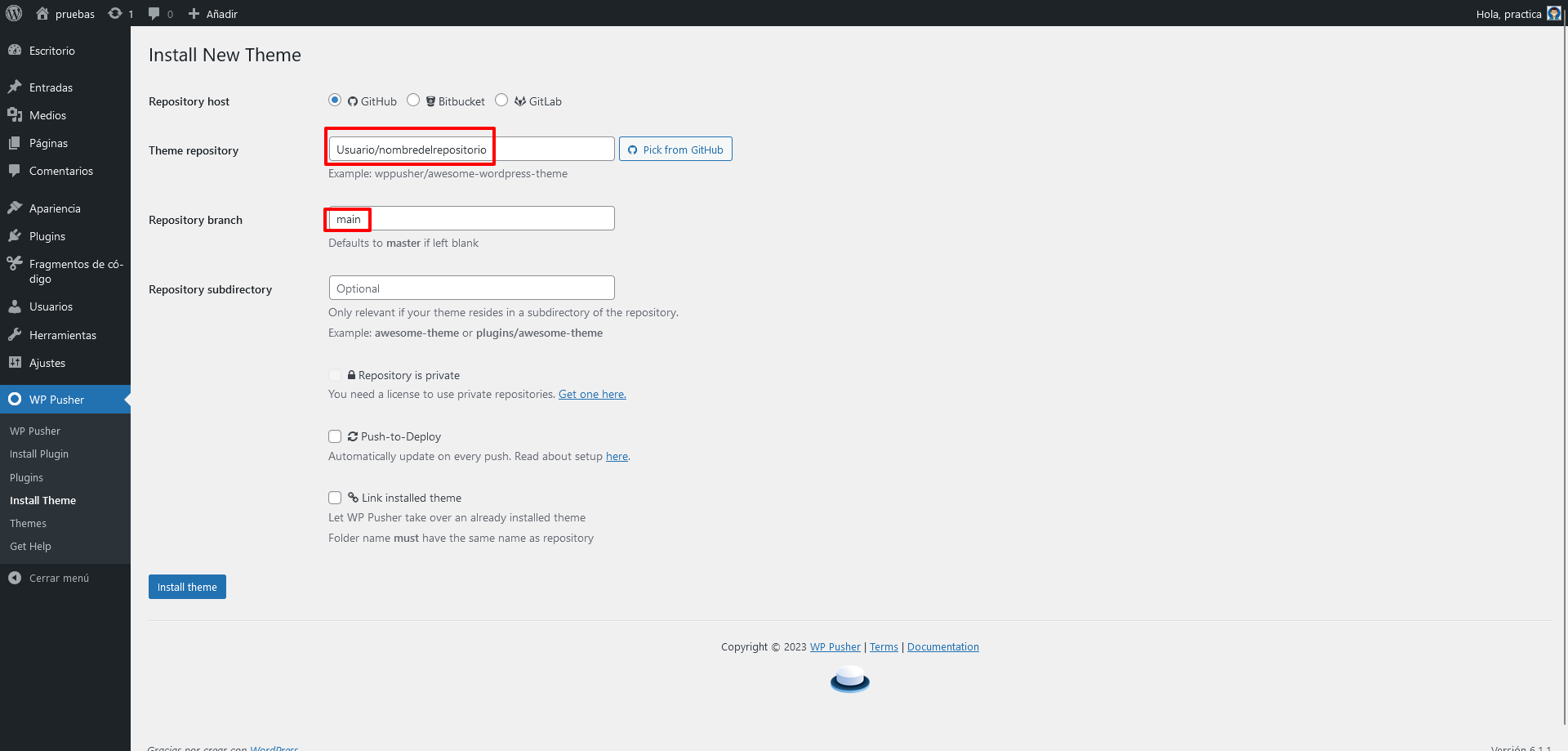Image resolution: width=1568 pixels, height=751 pixels.
Task: Open the comments bubble icon in admin bar
Action: point(154,14)
